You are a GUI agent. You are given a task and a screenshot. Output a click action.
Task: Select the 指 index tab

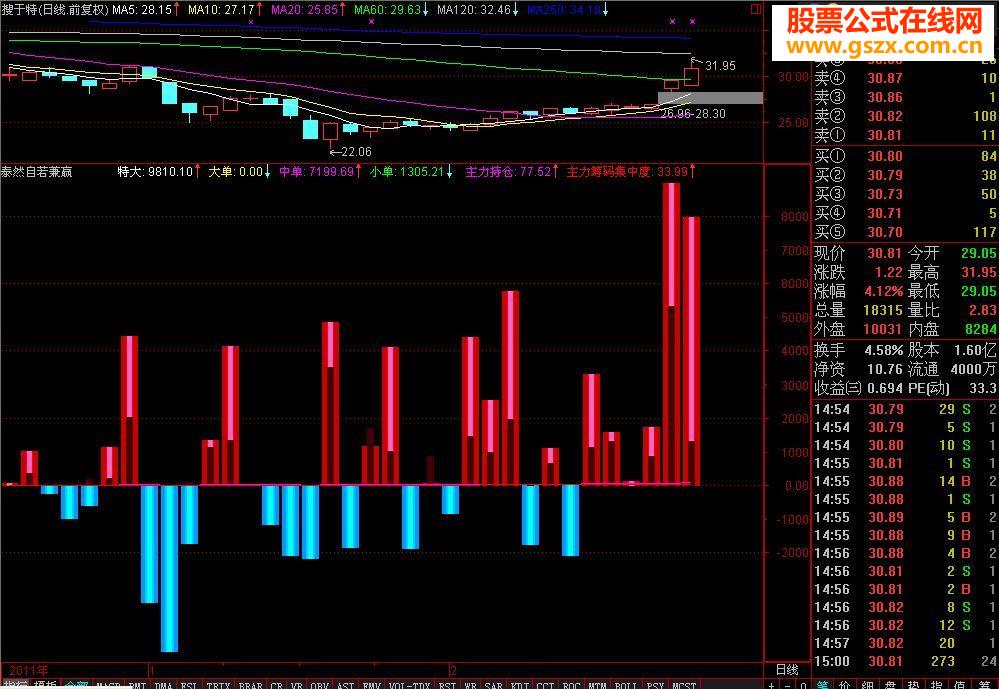[x=937, y=686]
